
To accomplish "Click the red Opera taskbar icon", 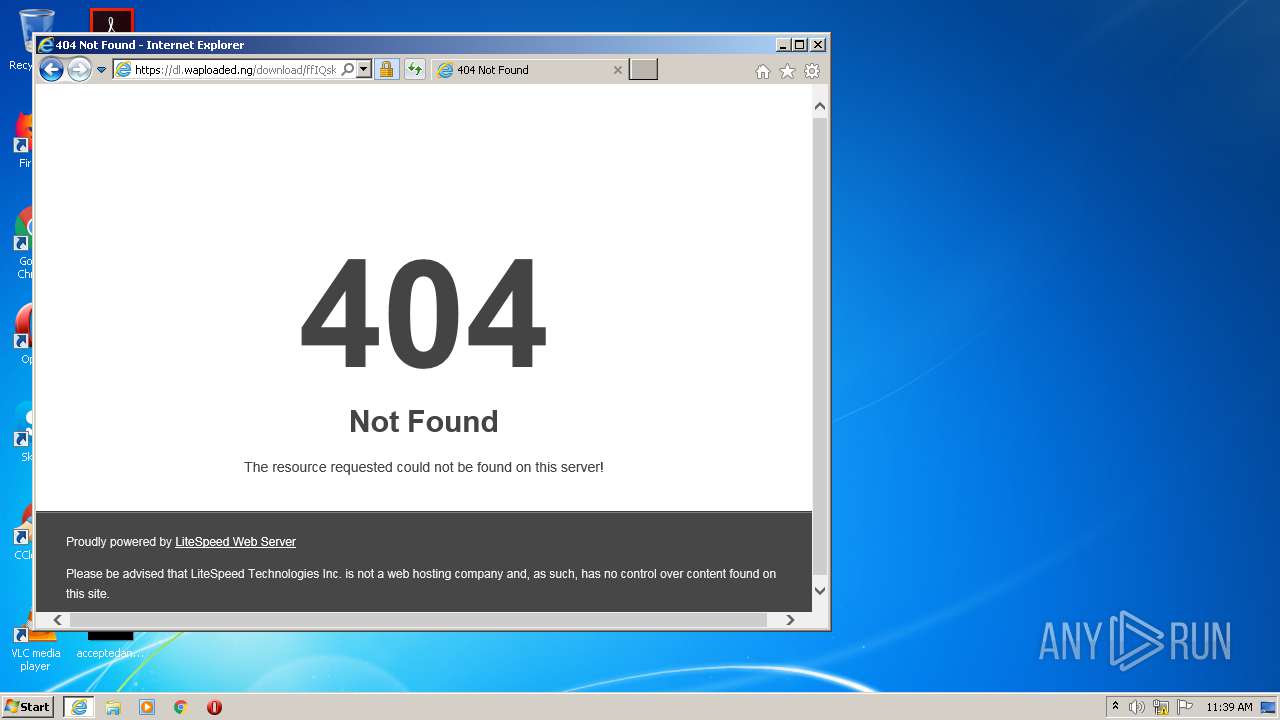I will click(214, 707).
